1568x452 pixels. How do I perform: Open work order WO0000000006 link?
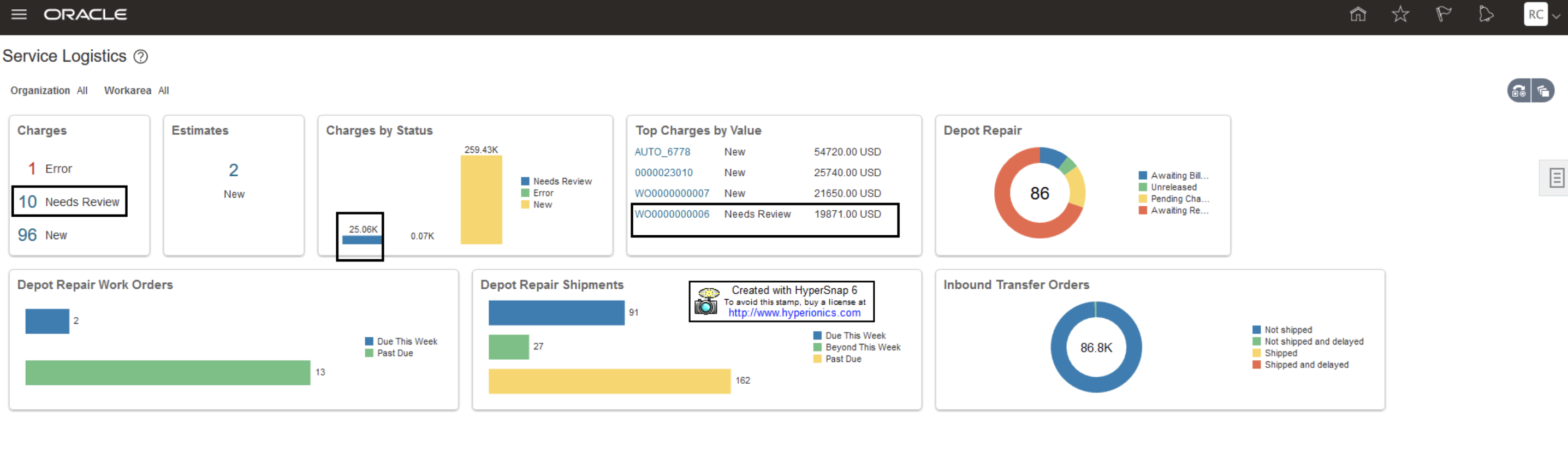672,214
